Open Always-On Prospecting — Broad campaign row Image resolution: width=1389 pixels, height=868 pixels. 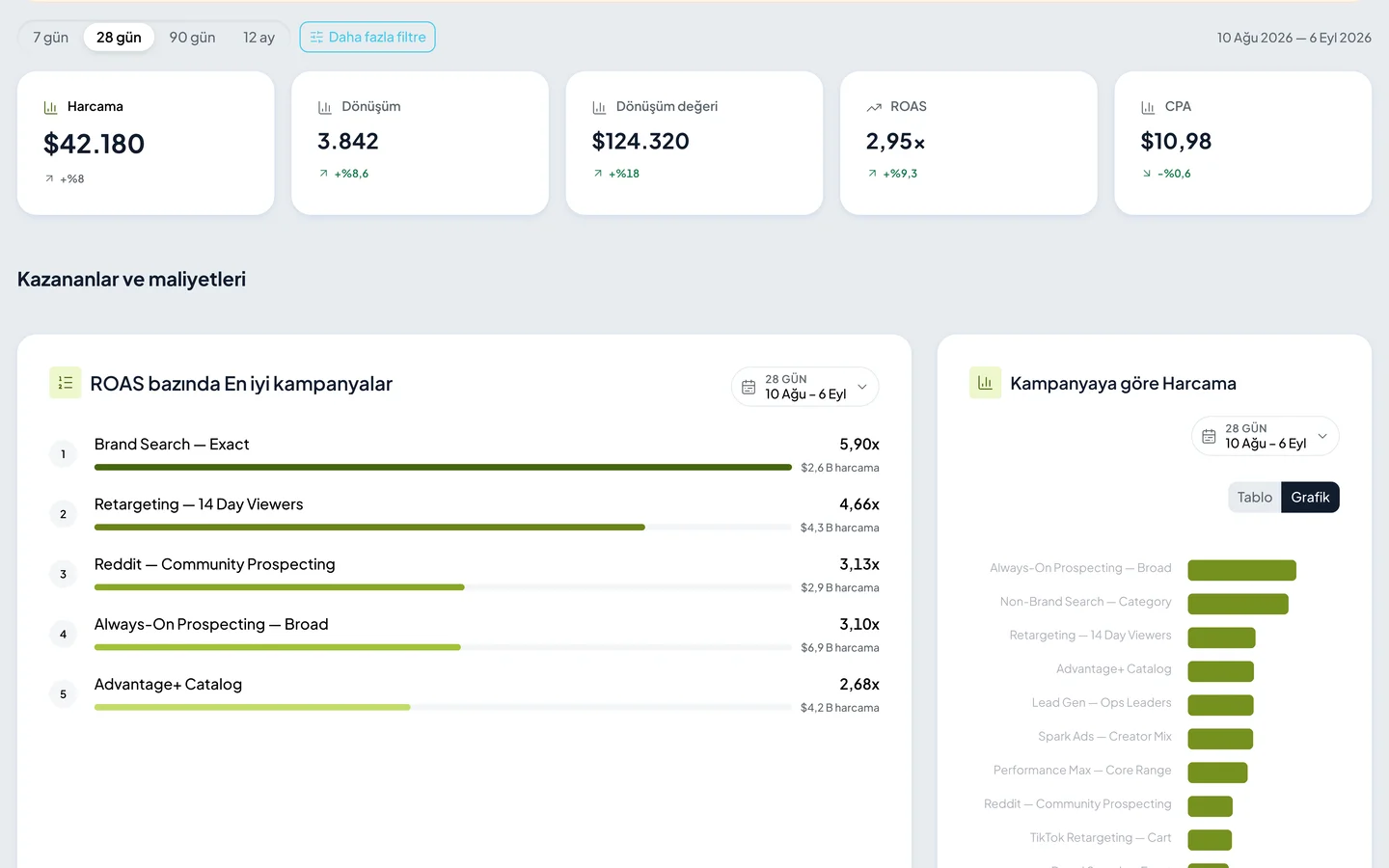click(464, 635)
